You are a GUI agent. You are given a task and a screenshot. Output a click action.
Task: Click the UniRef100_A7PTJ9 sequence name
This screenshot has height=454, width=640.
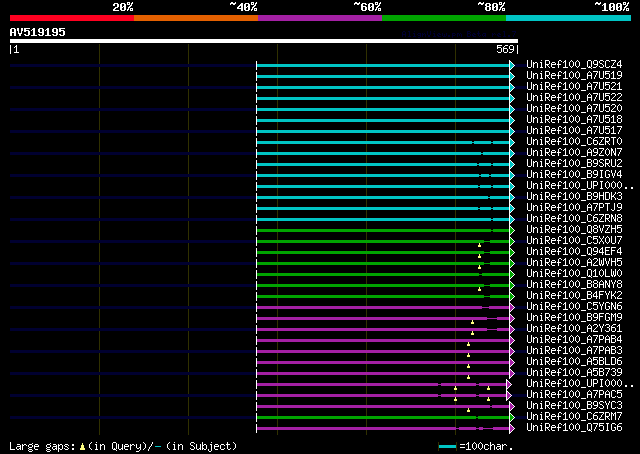(574, 208)
